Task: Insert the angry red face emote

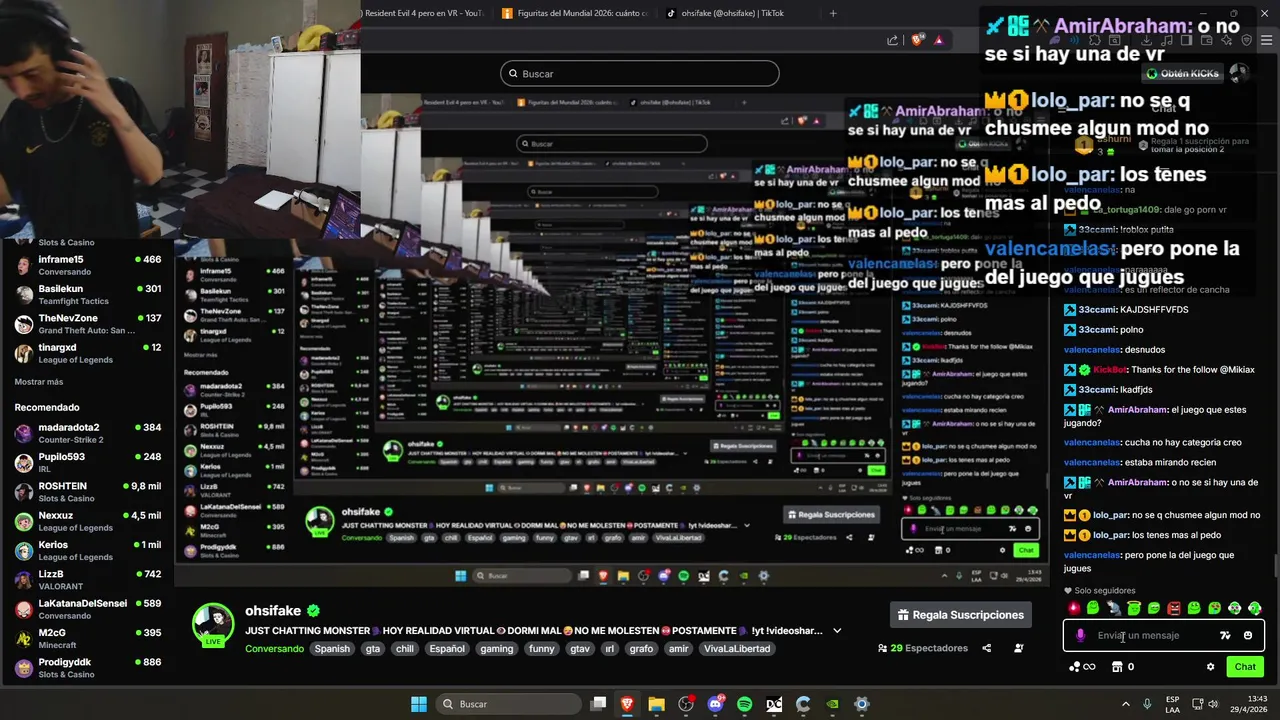Action: point(1174,608)
